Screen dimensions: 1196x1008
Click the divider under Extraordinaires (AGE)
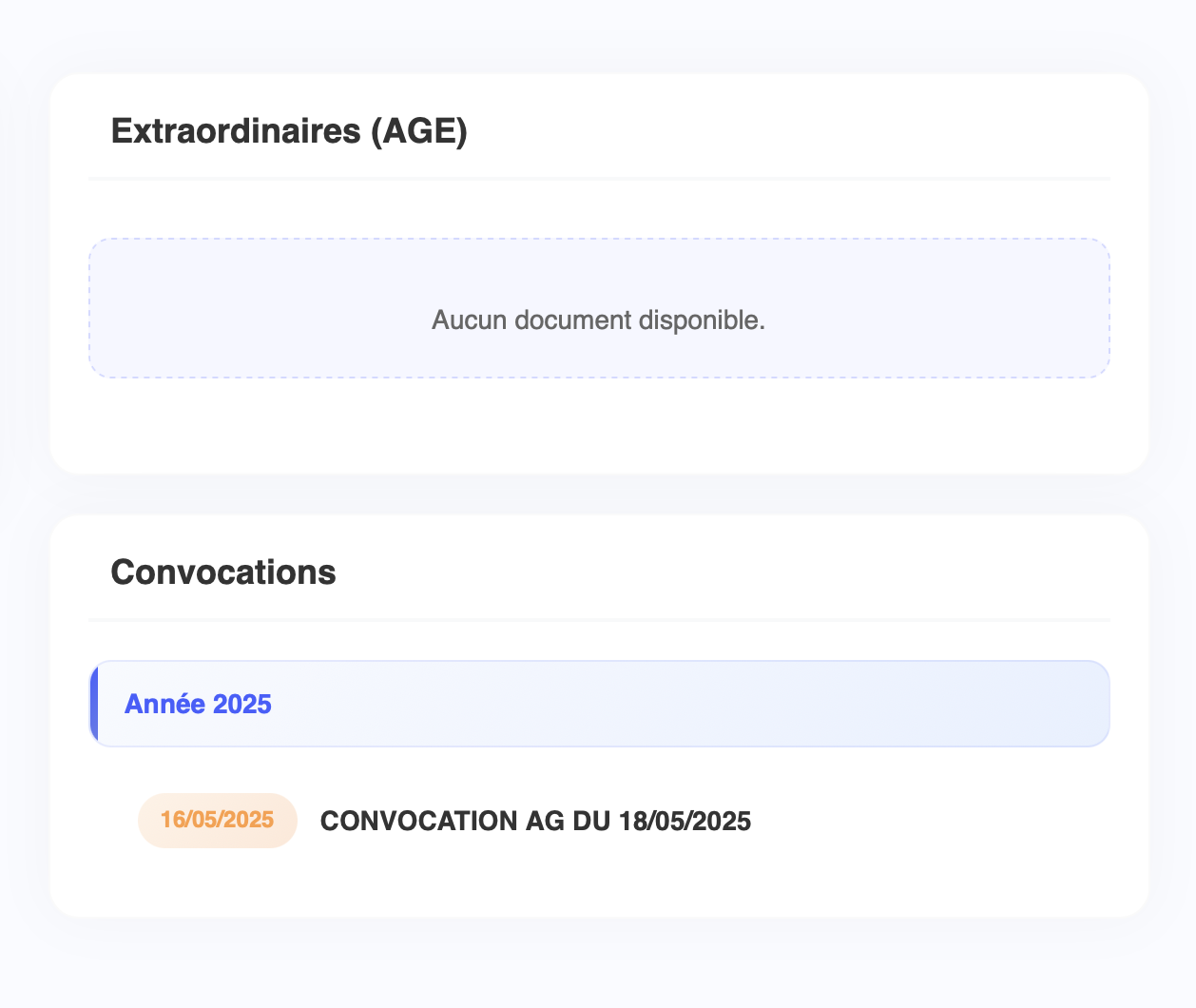(599, 178)
